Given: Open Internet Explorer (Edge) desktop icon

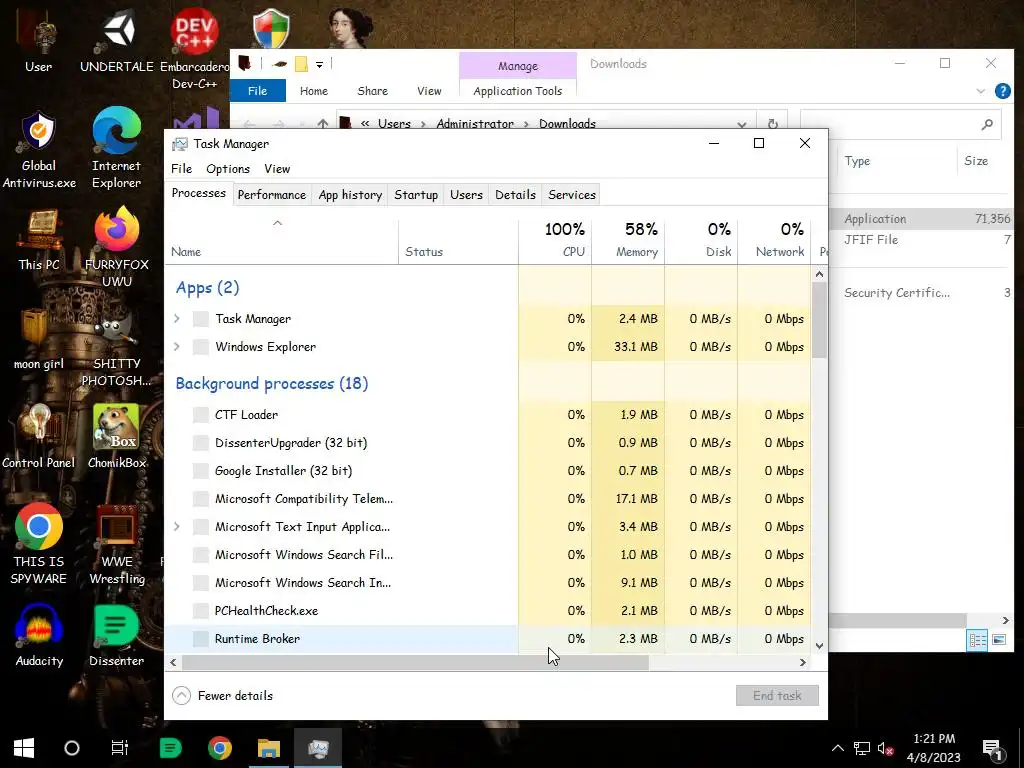Looking at the screenshot, I should pyautogui.click(x=116, y=148).
